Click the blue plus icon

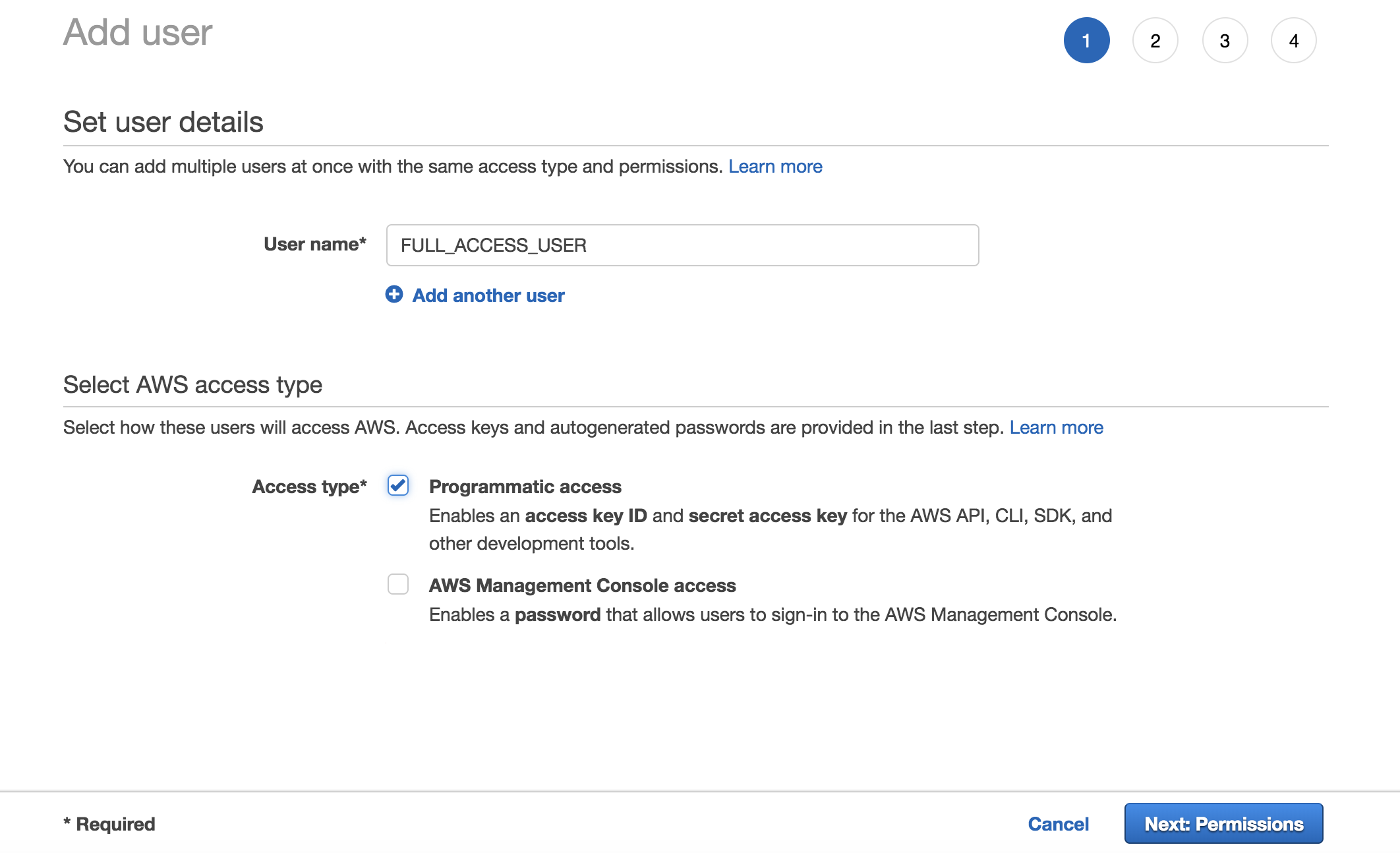pos(394,294)
